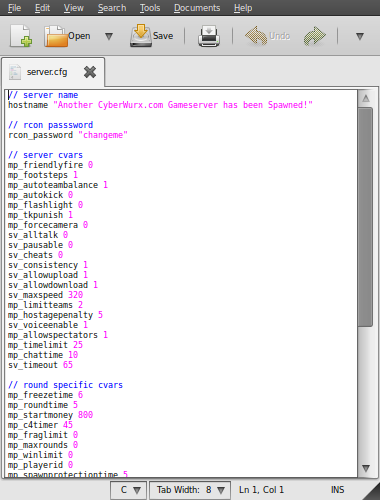
Task: Click the sv_allowupload 1 line
Action: [48, 275]
